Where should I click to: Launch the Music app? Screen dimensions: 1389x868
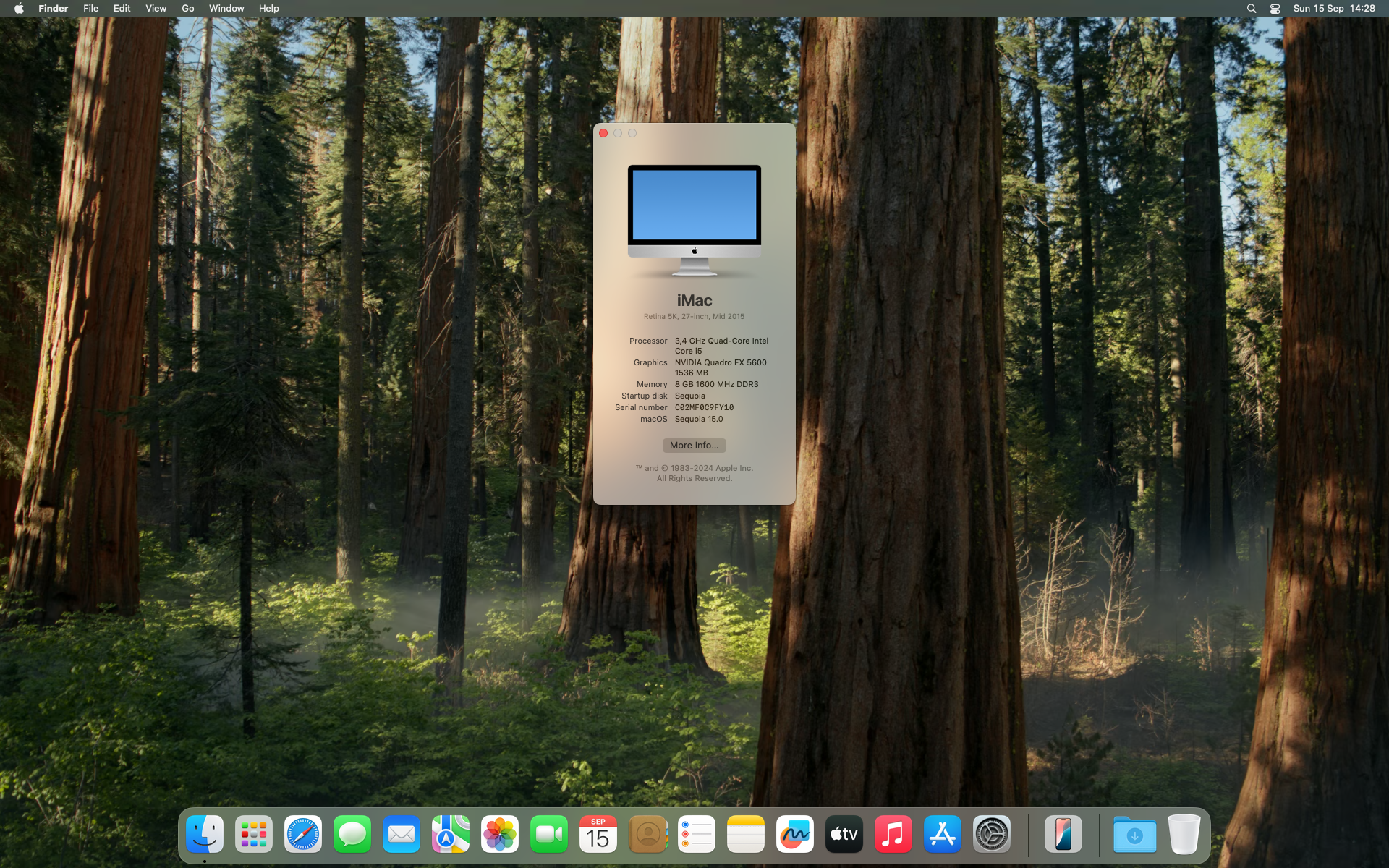pos(893,835)
